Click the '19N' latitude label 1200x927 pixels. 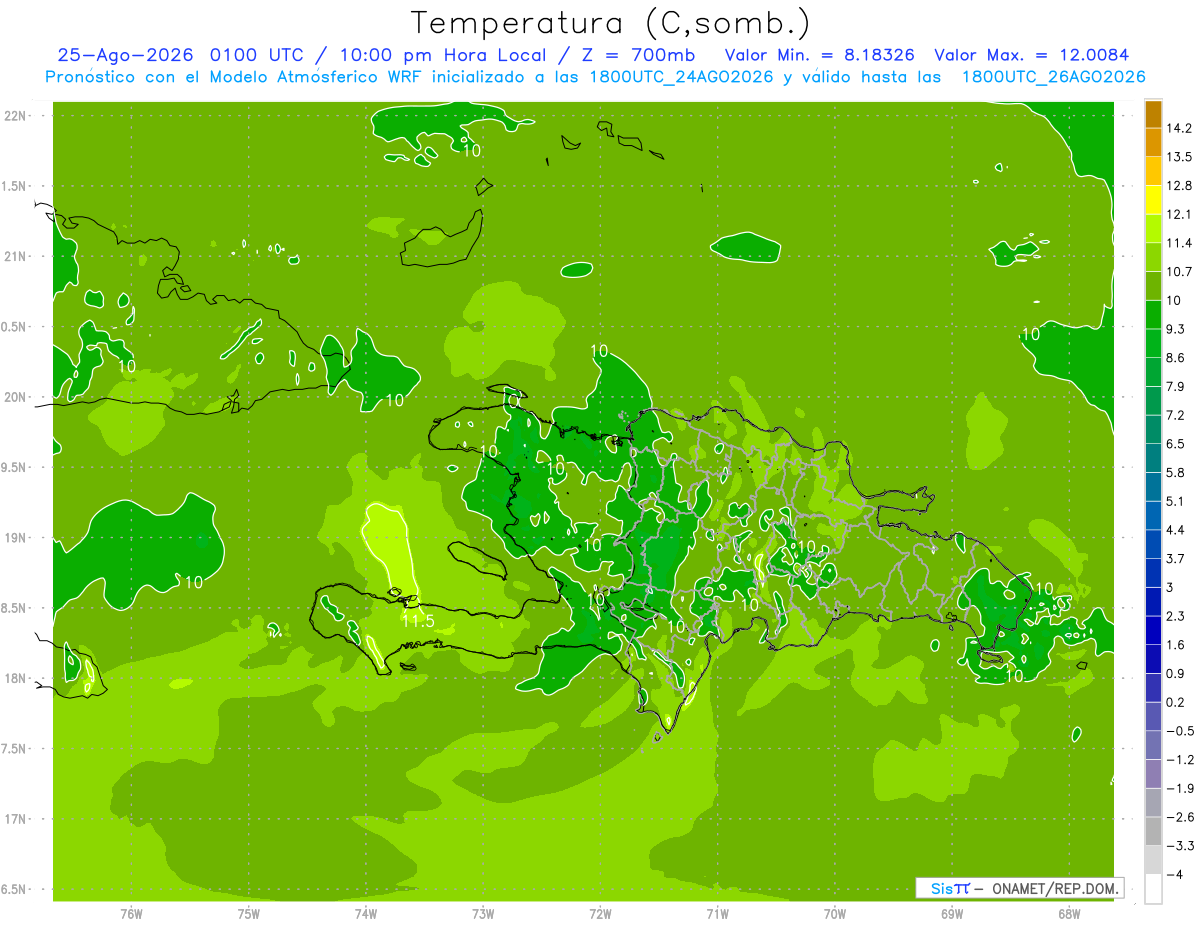click(17, 538)
